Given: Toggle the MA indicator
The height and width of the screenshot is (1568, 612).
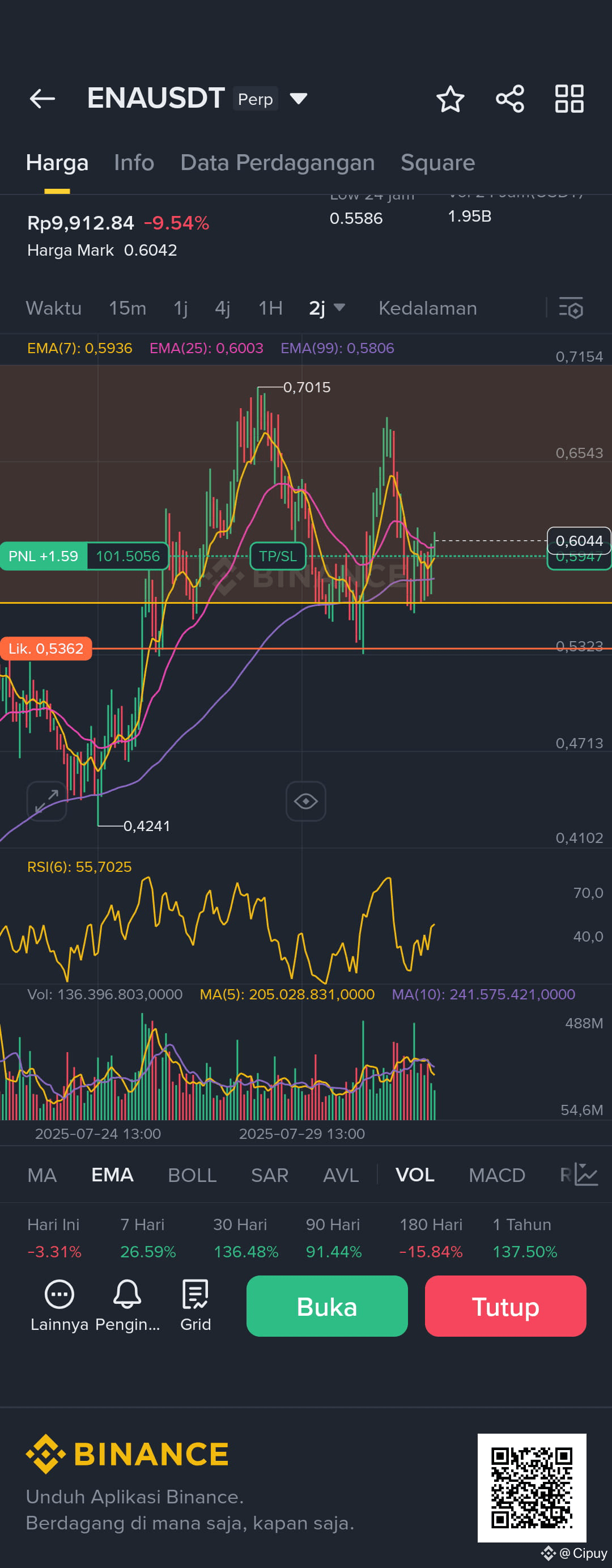Looking at the screenshot, I should (x=42, y=1175).
